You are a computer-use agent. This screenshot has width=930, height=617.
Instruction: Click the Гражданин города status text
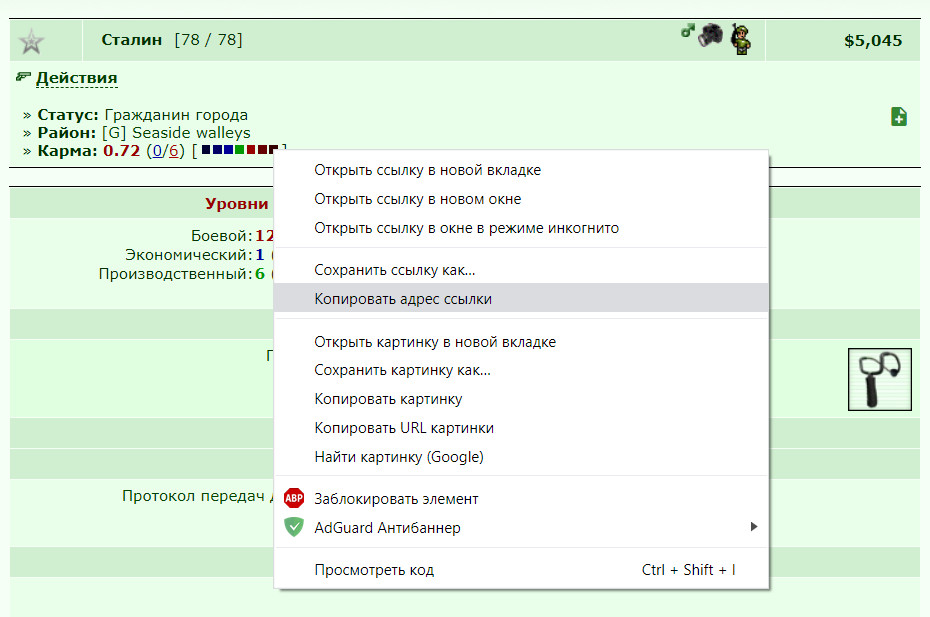coord(176,115)
